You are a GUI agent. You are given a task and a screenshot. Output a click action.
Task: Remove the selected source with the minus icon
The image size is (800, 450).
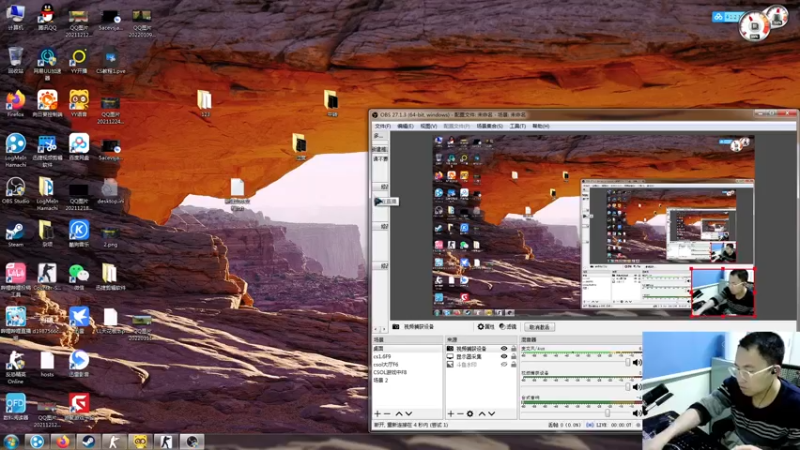coord(460,414)
